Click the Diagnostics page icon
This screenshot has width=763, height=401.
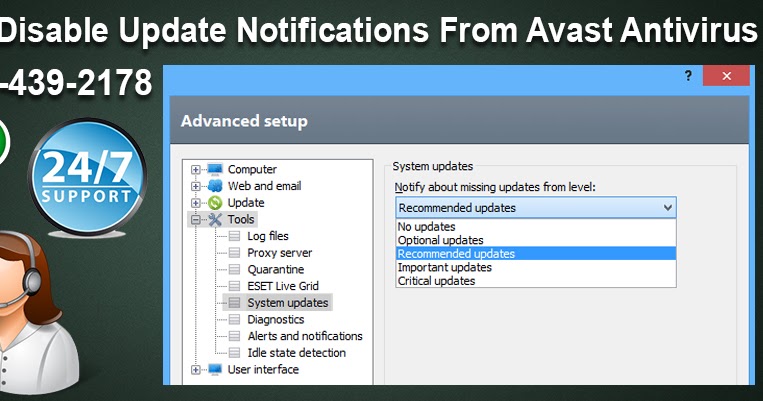click(x=235, y=320)
